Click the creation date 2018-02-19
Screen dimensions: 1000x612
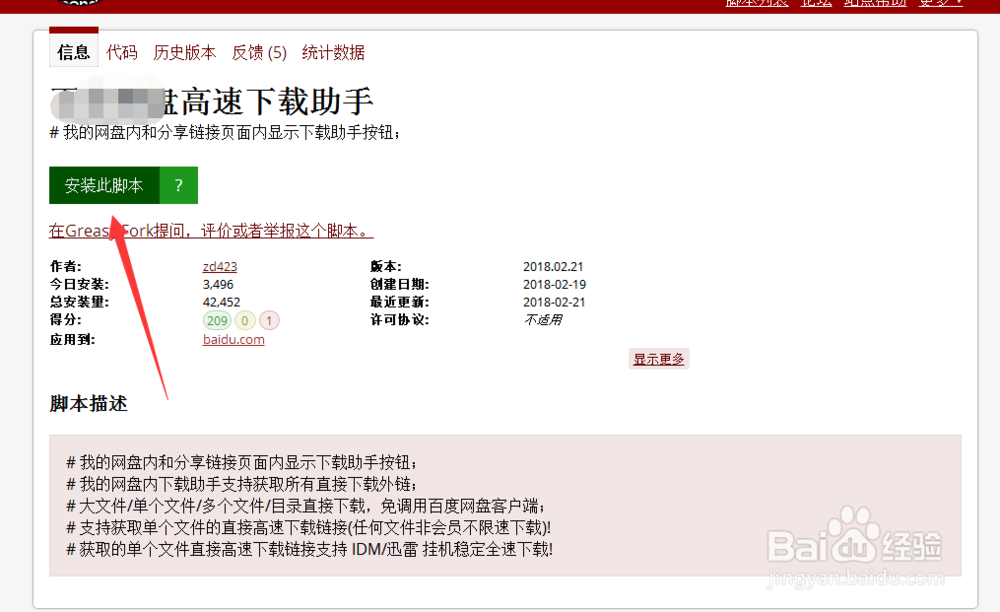point(554,284)
